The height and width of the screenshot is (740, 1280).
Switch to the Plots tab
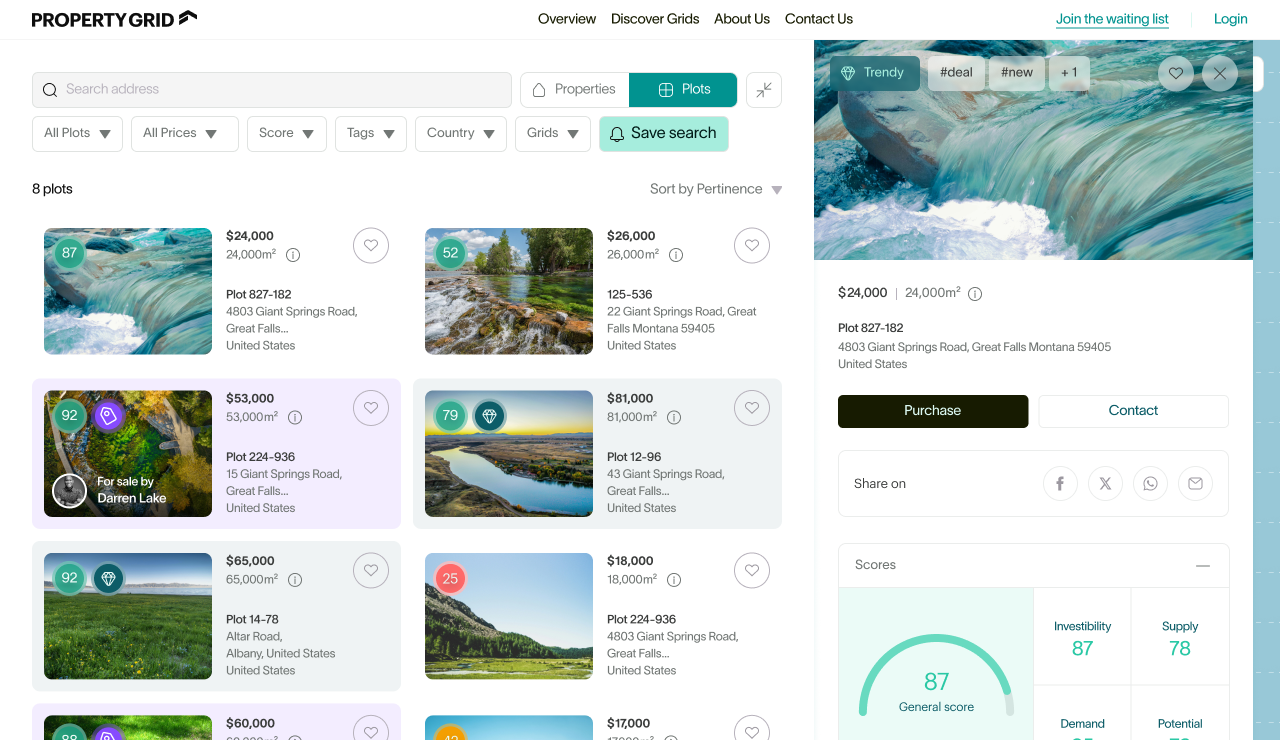(x=683, y=90)
